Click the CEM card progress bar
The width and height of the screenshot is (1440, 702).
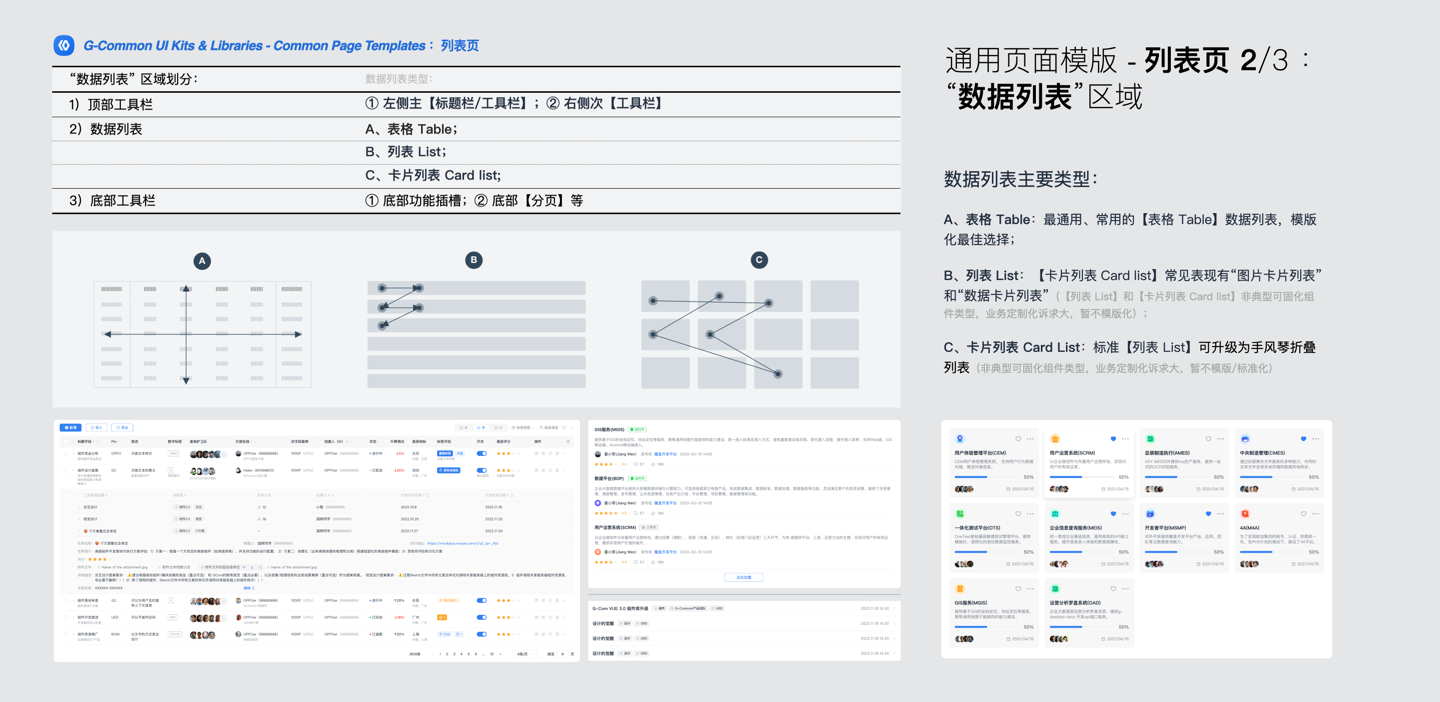coord(987,477)
